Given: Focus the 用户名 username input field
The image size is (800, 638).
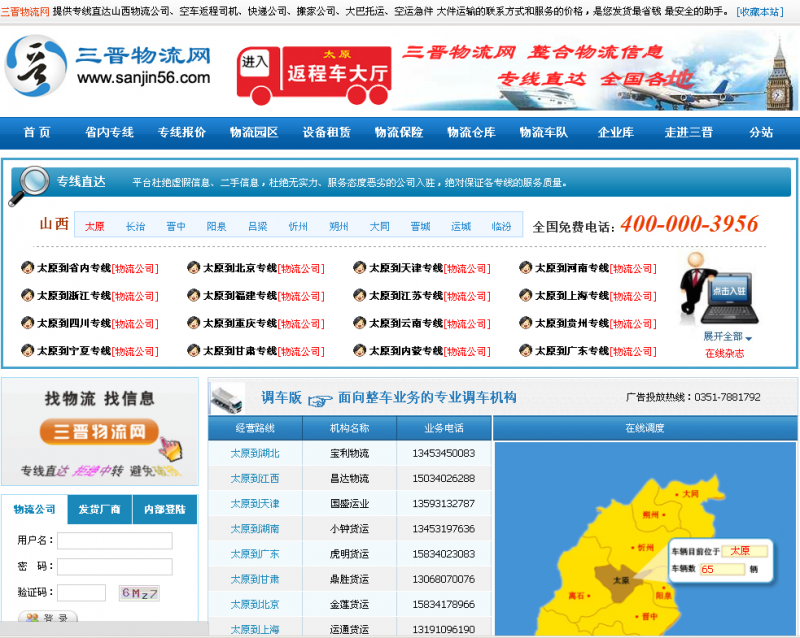Looking at the screenshot, I should (x=114, y=541).
